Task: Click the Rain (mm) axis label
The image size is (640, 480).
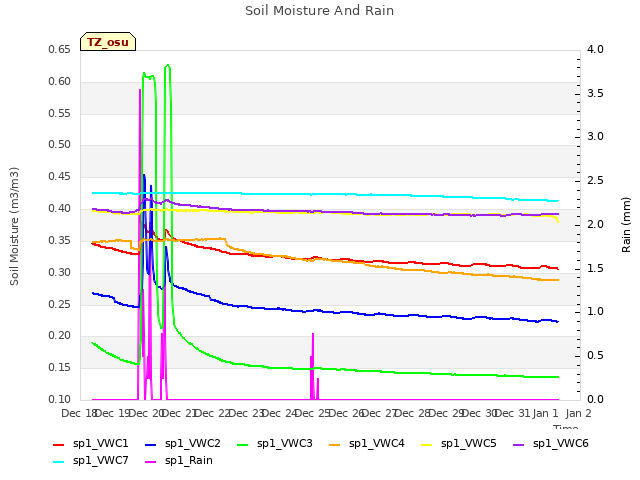Action: click(x=626, y=225)
